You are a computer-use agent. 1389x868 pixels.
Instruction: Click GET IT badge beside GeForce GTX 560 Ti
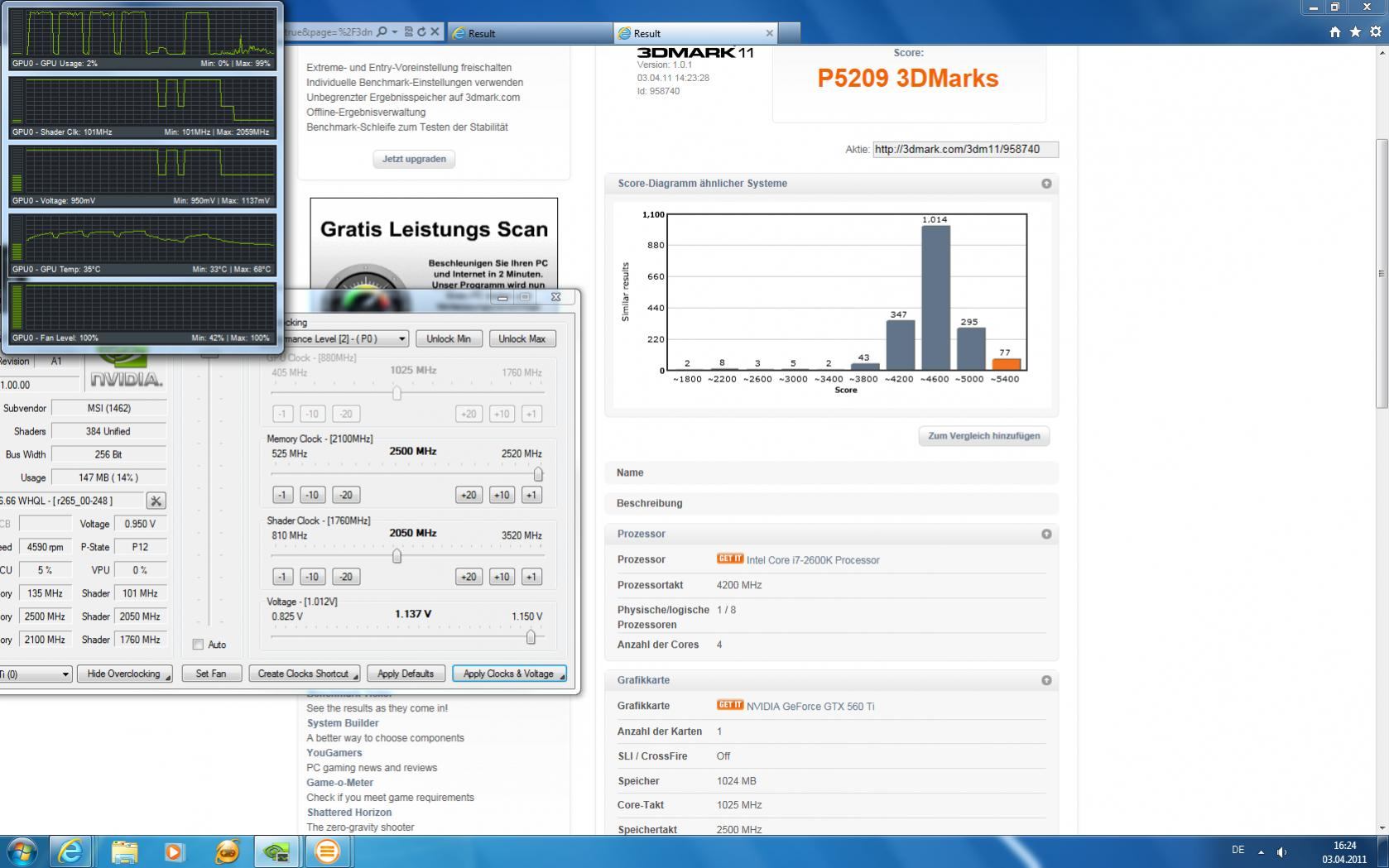point(729,705)
